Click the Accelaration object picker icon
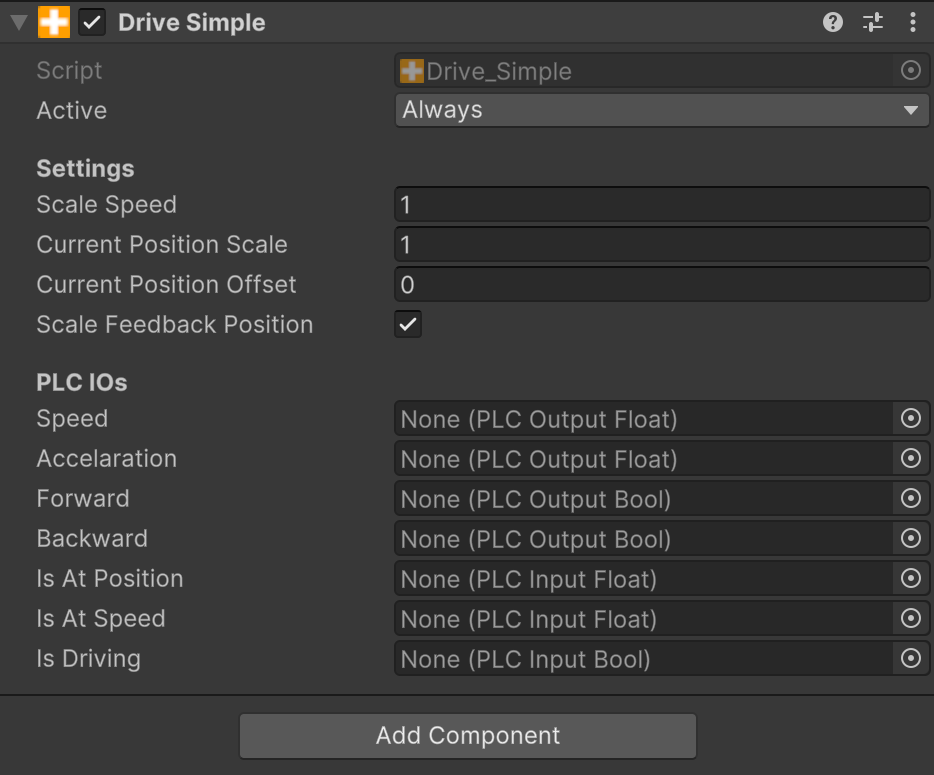Viewport: 934px width, 775px height. (910, 459)
